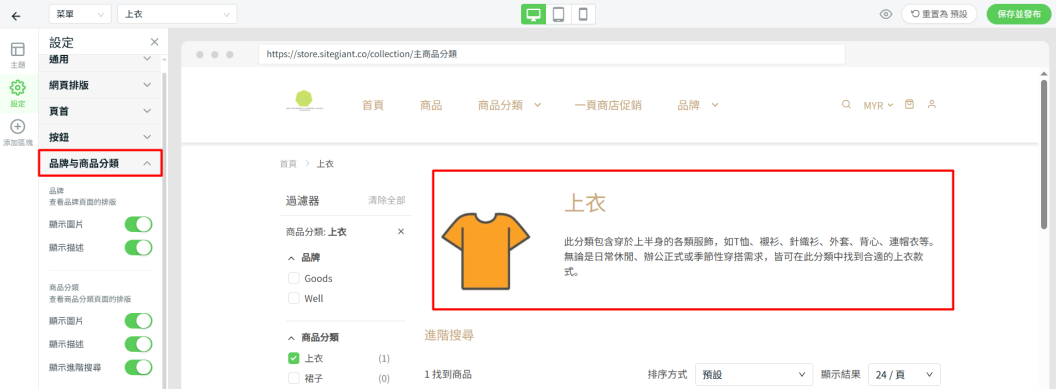1056x389 pixels.
Task: Expand the 按鈕 settings section
Action: click(x=100, y=137)
